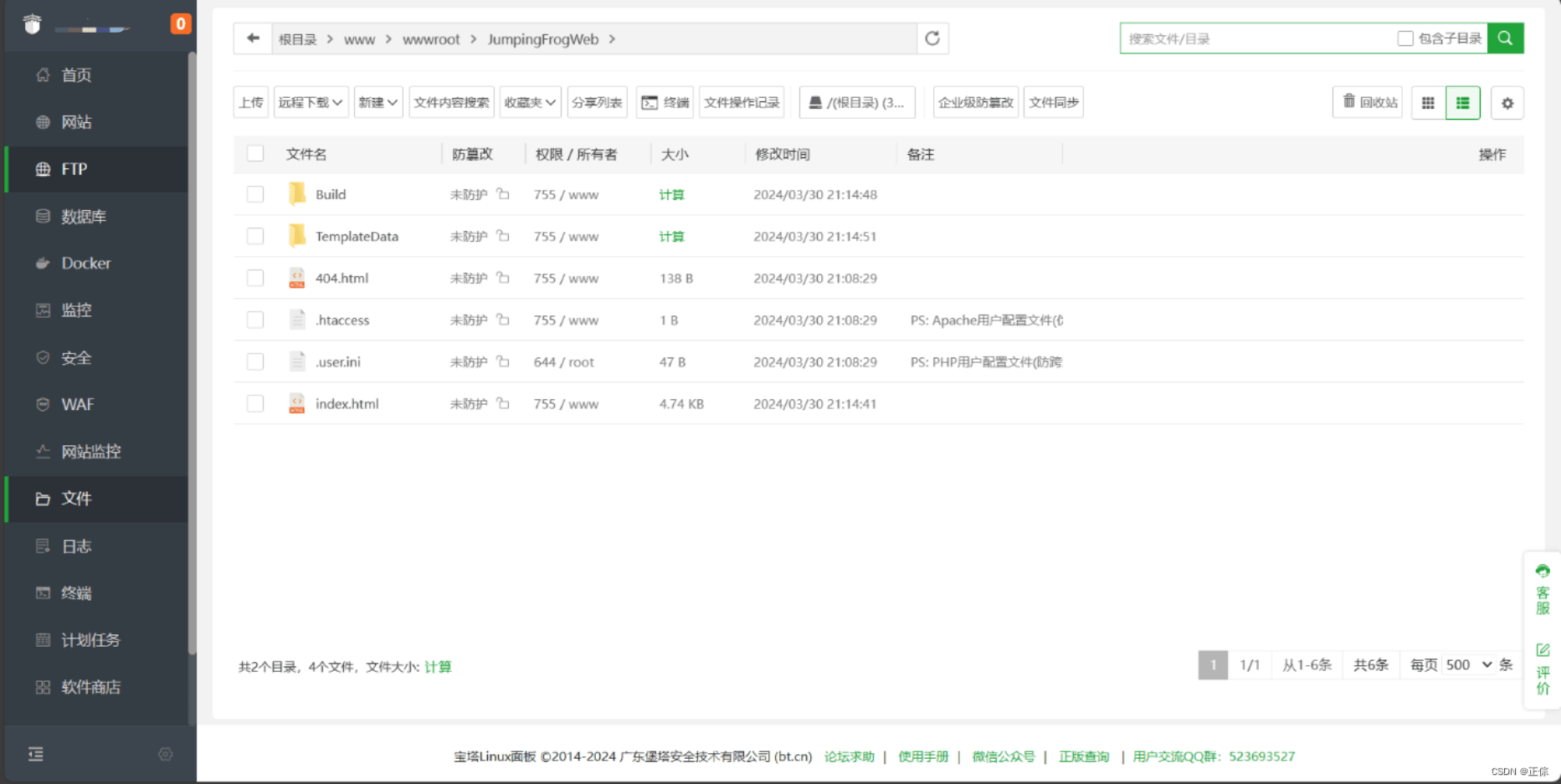Open file manager settings gear
Image resolution: width=1561 pixels, height=784 pixels.
click(1507, 103)
